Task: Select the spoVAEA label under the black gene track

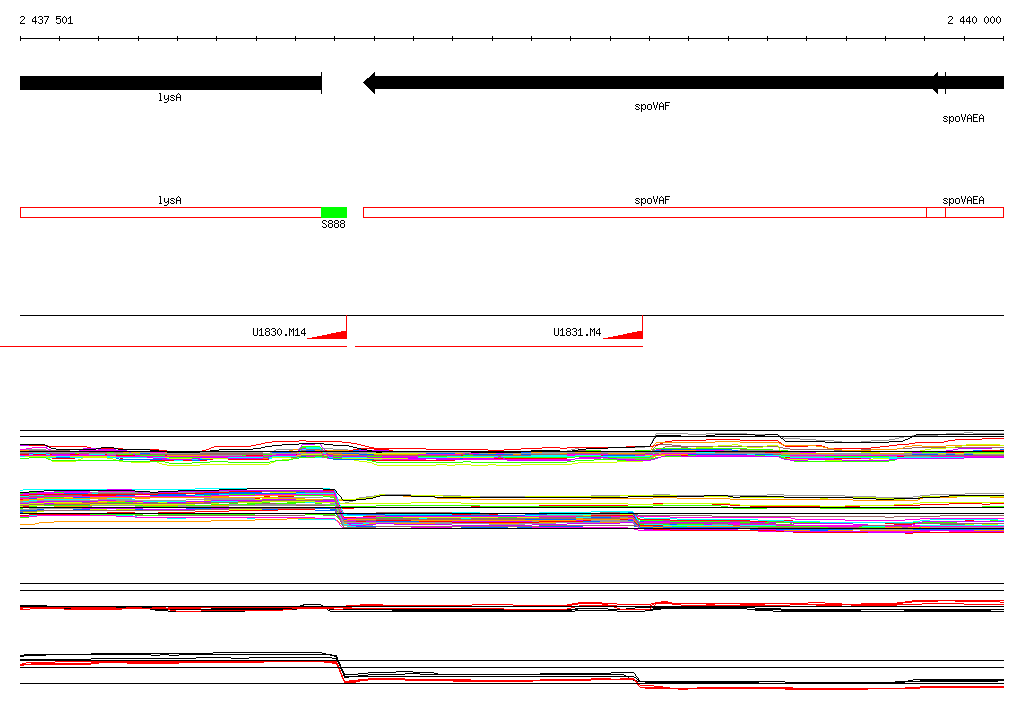Action: tap(963, 118)
